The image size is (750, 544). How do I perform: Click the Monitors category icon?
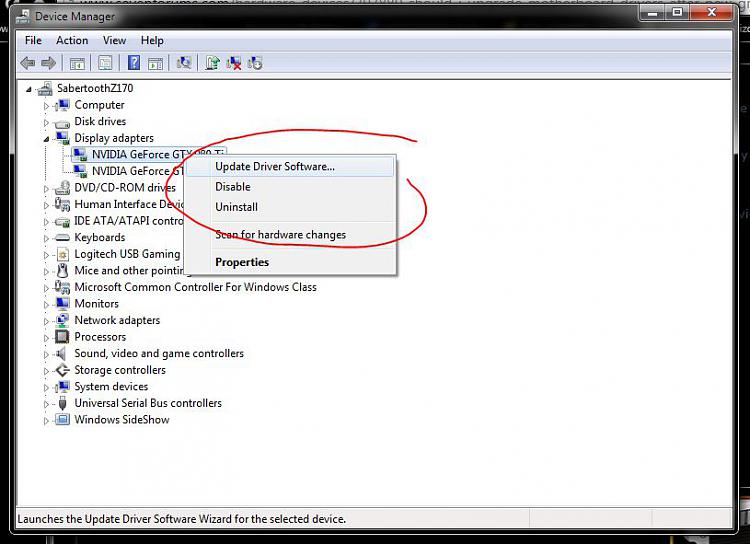[62, 303]
